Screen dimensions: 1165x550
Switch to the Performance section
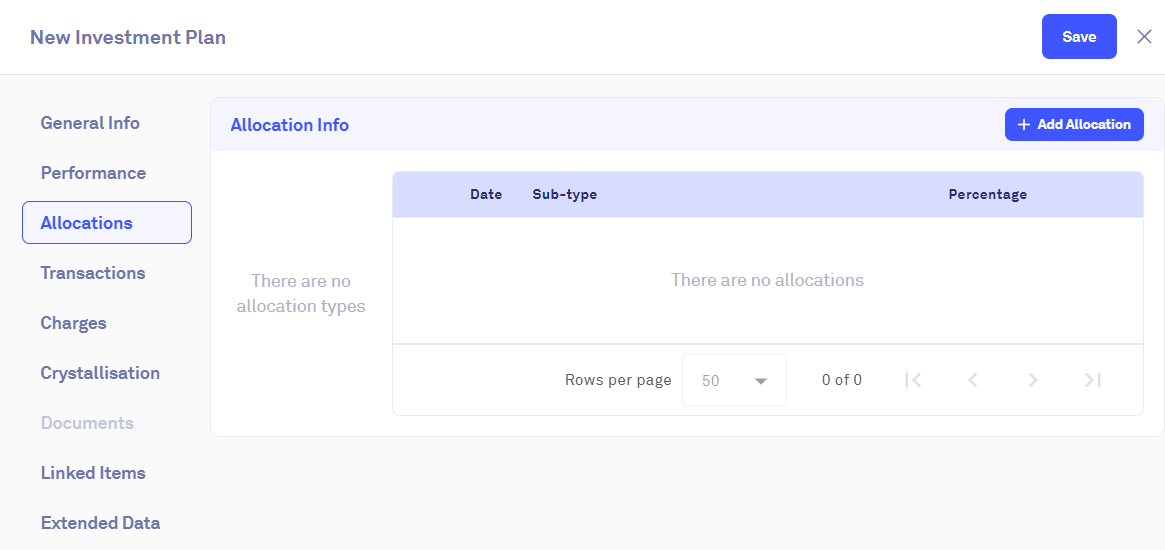[93, 173]
